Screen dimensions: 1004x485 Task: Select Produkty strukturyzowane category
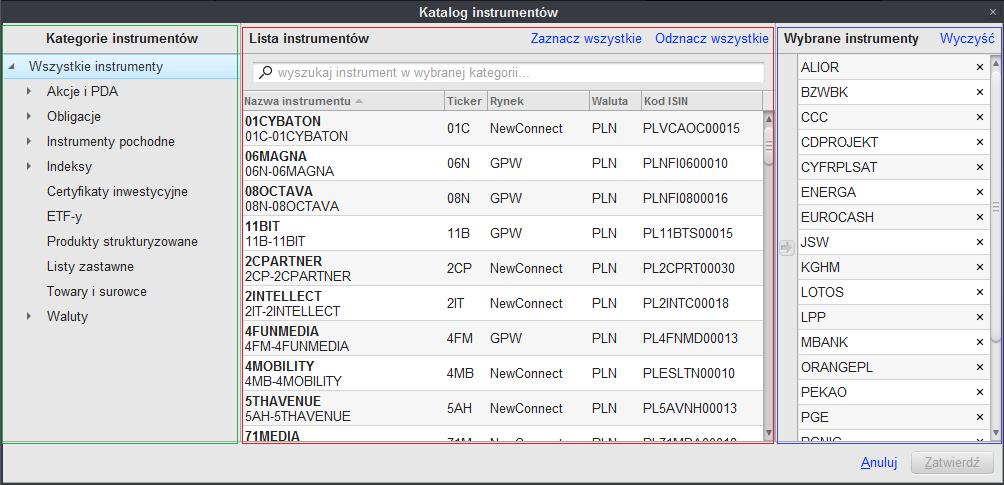click(x=122, y=242)
